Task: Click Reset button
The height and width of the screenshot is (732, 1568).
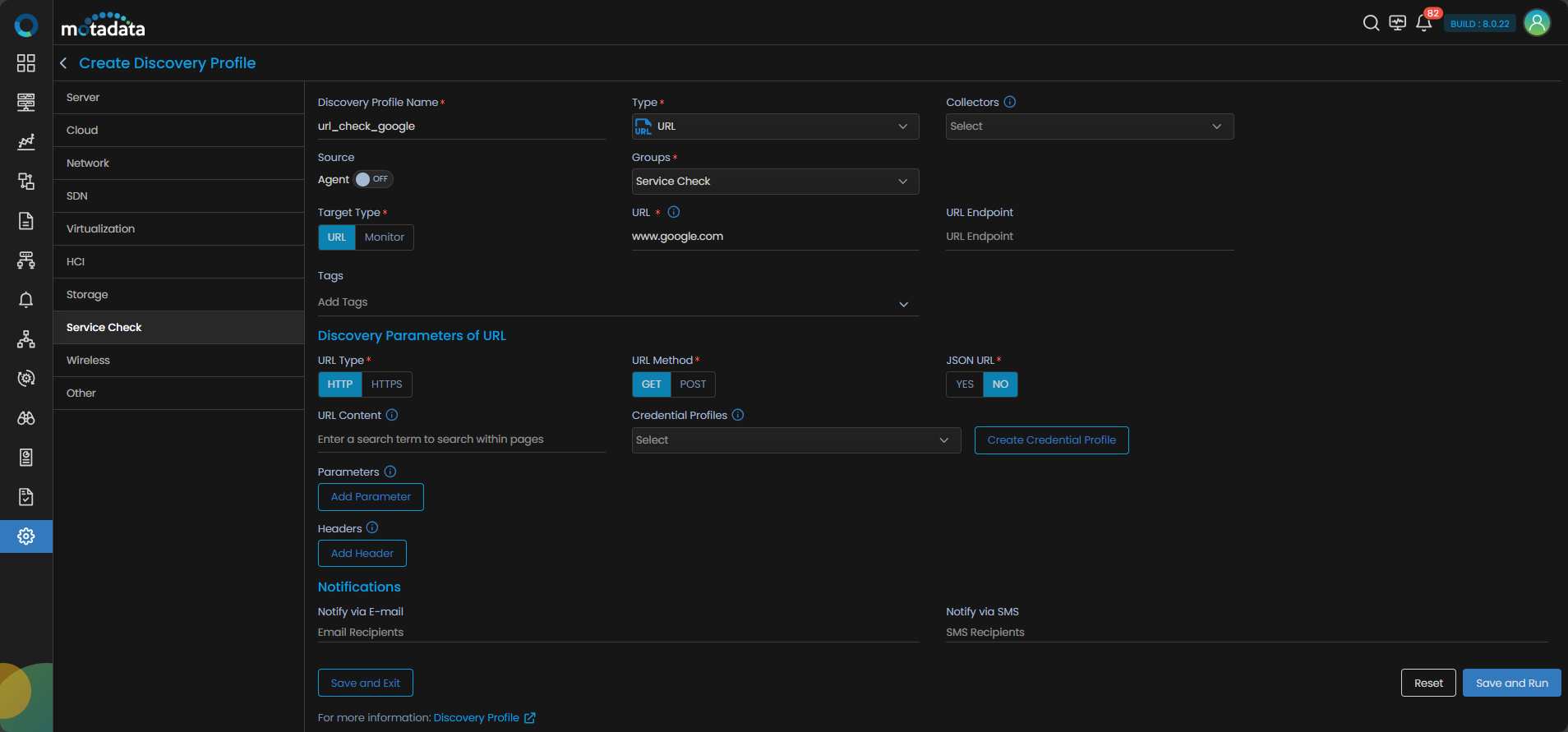Action: point(1428,684)
